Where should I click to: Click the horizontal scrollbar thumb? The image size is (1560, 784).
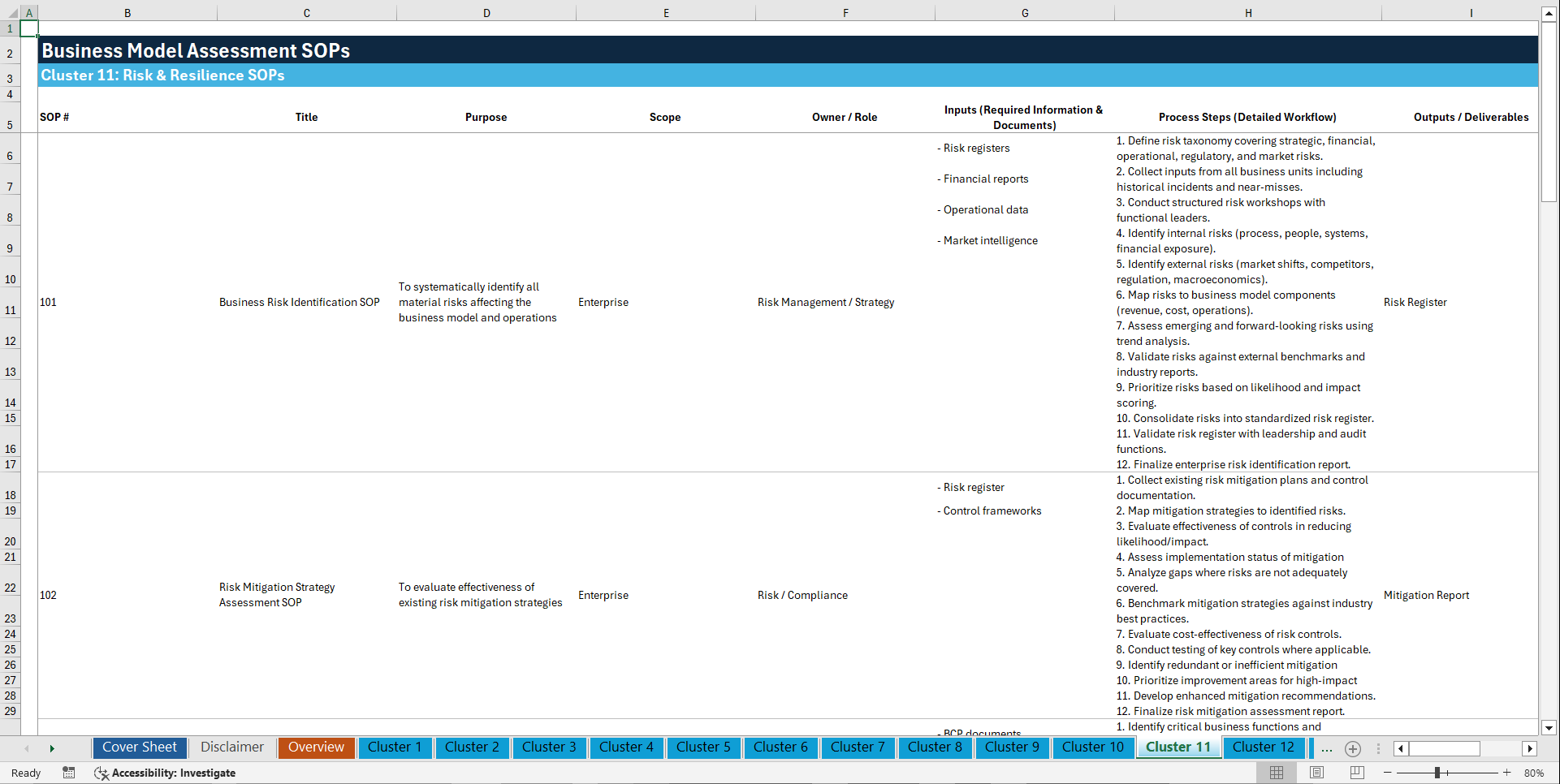pyautogui.click(x=1444, y=748)
